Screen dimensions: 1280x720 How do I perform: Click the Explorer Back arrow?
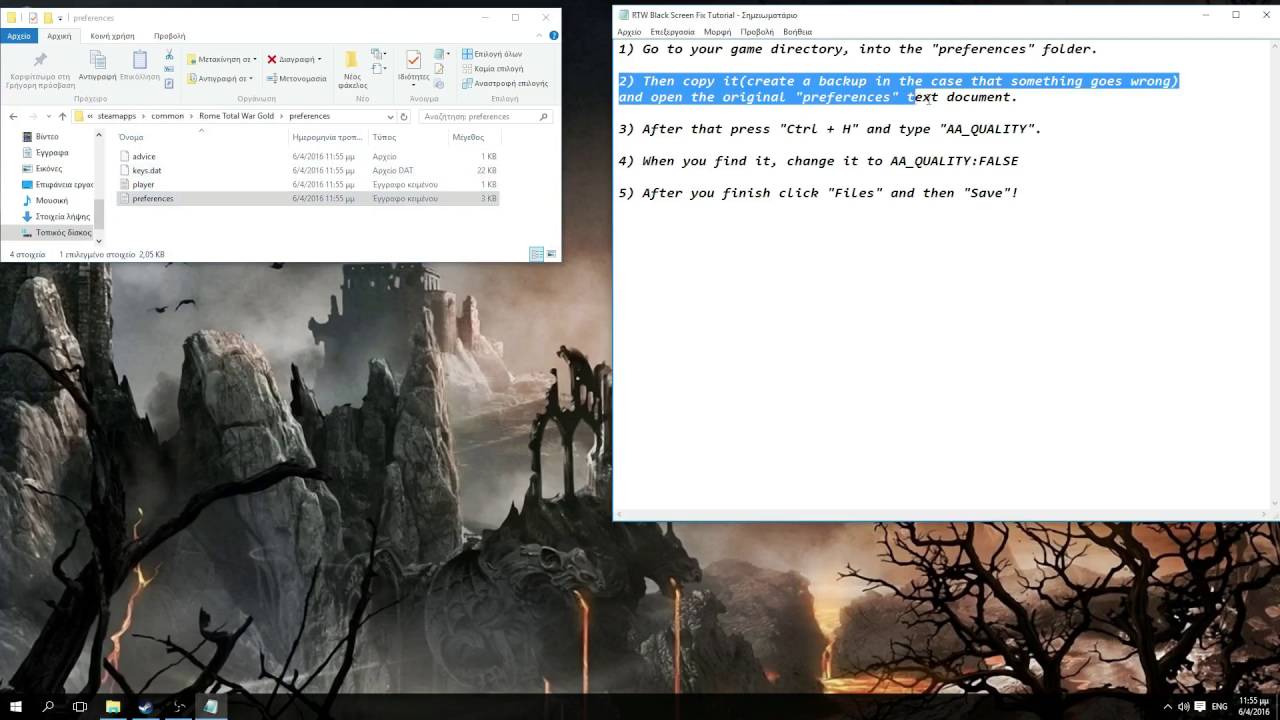[13, 116]
